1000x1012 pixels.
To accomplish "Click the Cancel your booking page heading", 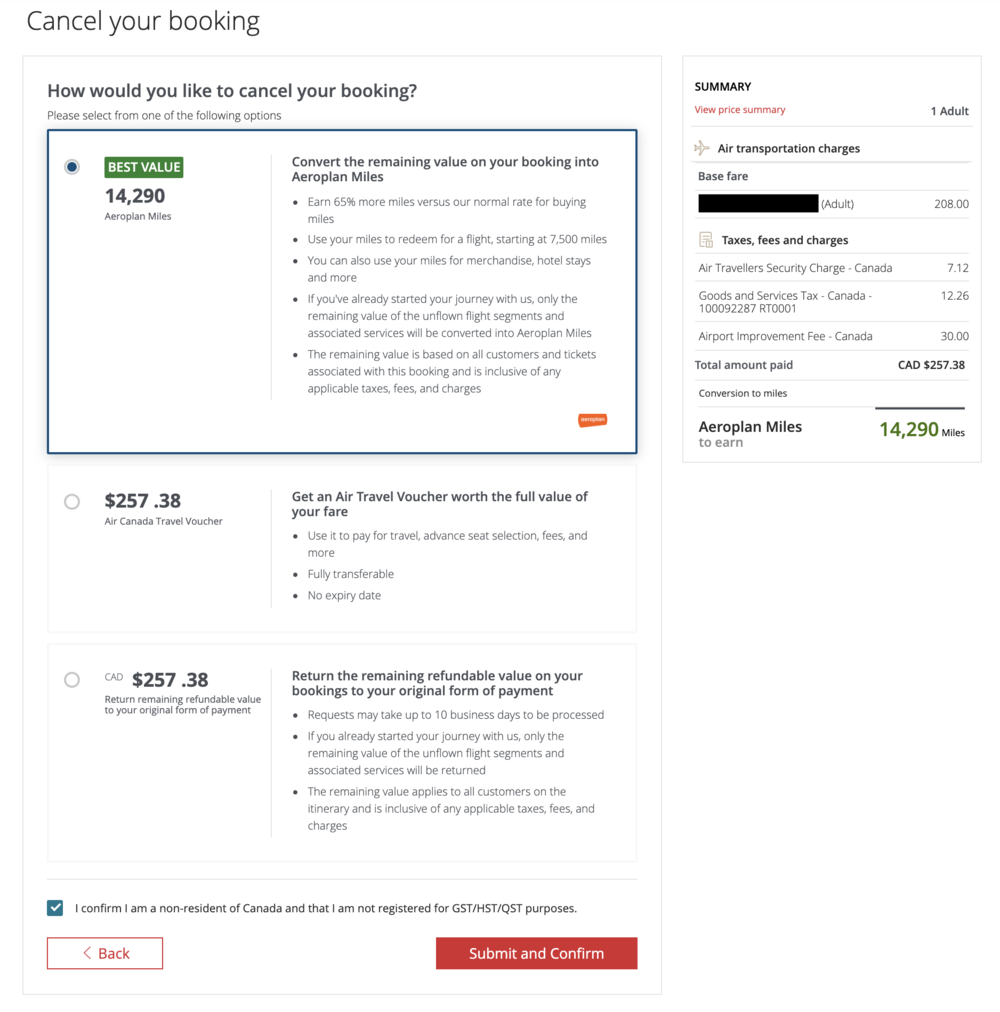I will click(x=143, y=22).
